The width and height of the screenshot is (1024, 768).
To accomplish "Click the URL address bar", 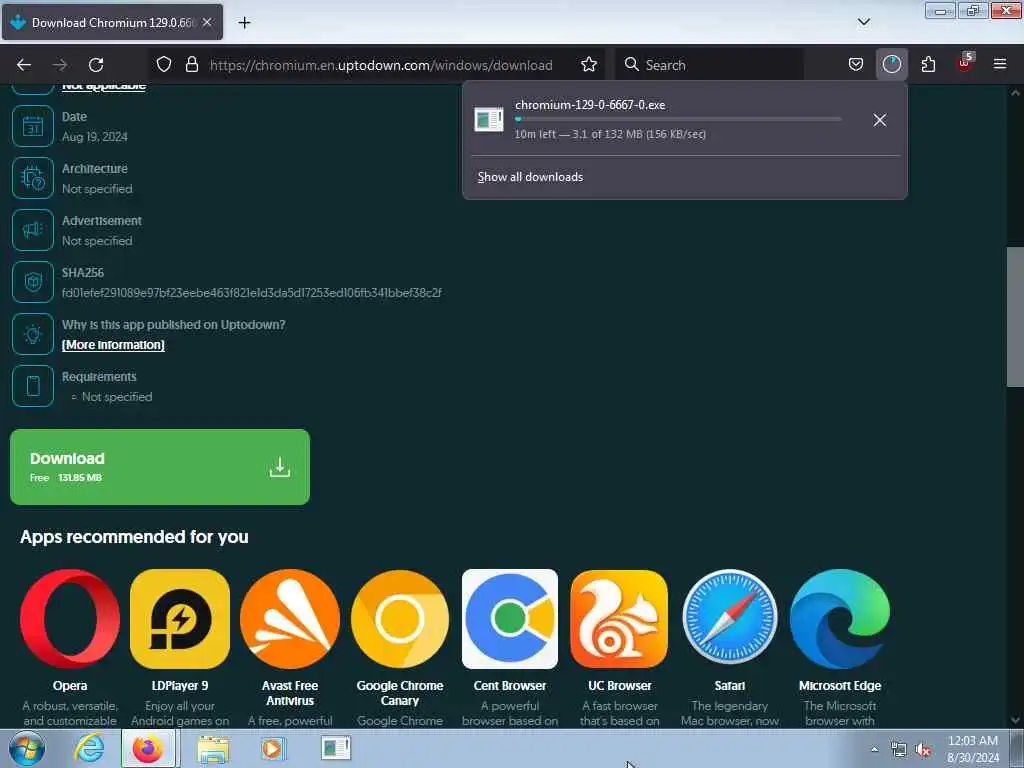I will (381, 65).
